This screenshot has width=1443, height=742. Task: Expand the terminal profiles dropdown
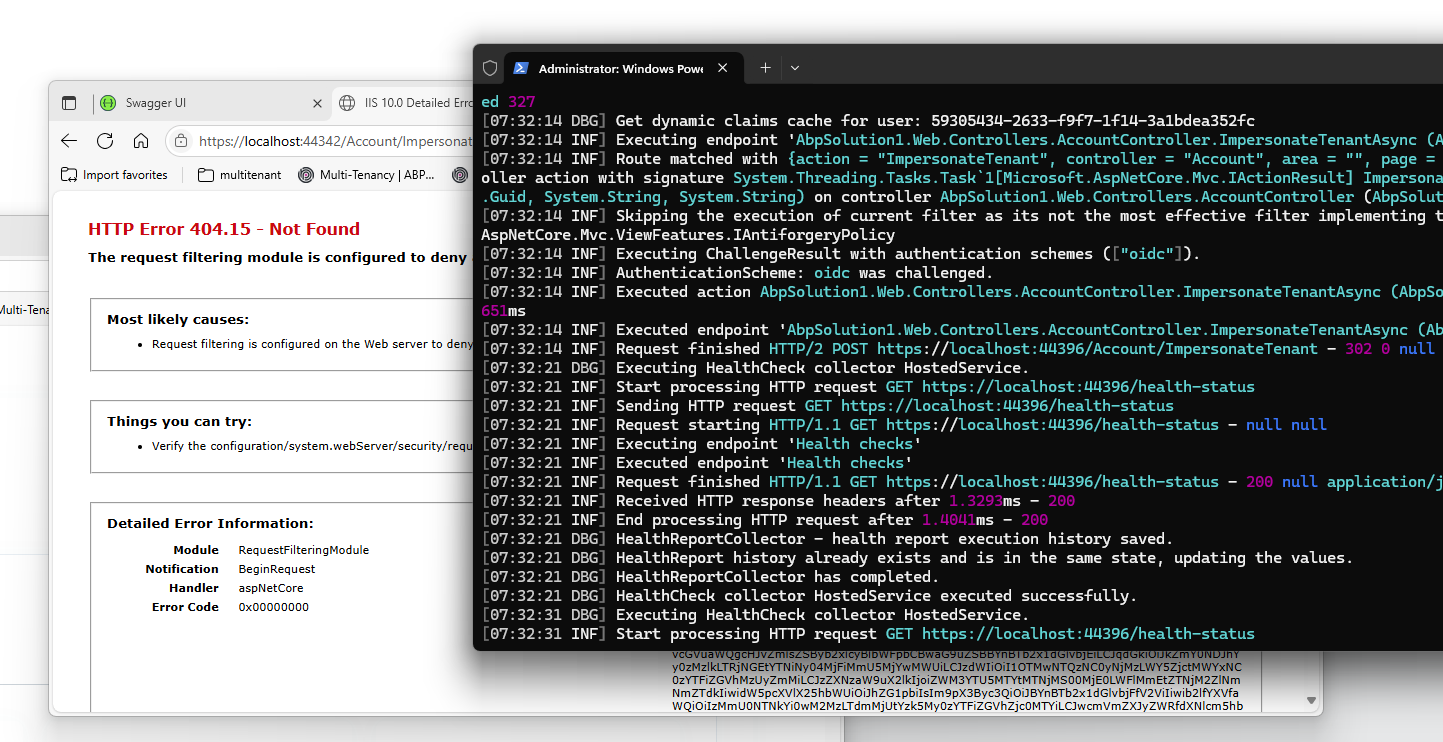[x=795, y=68]
